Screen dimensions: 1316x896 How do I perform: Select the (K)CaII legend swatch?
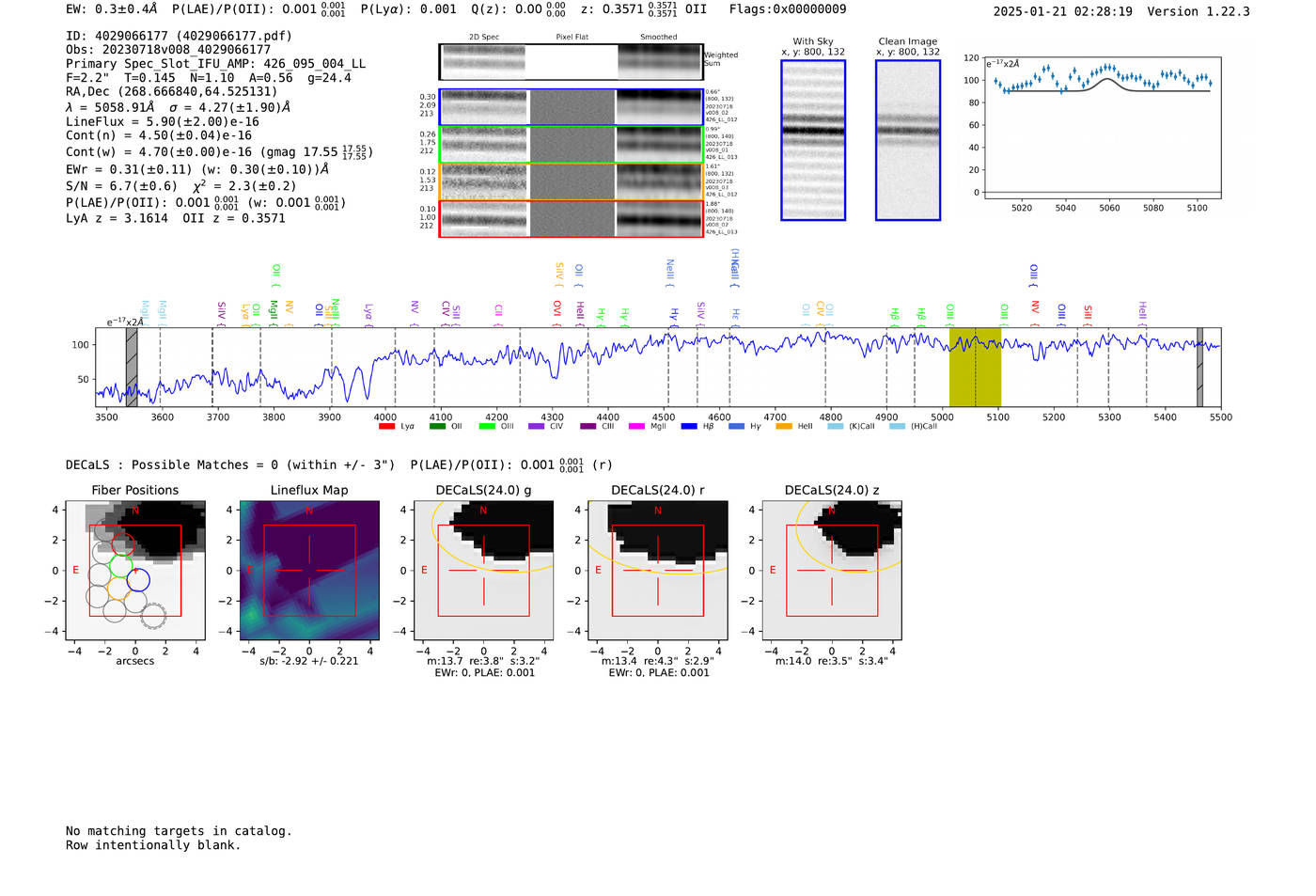pos(836,427)
